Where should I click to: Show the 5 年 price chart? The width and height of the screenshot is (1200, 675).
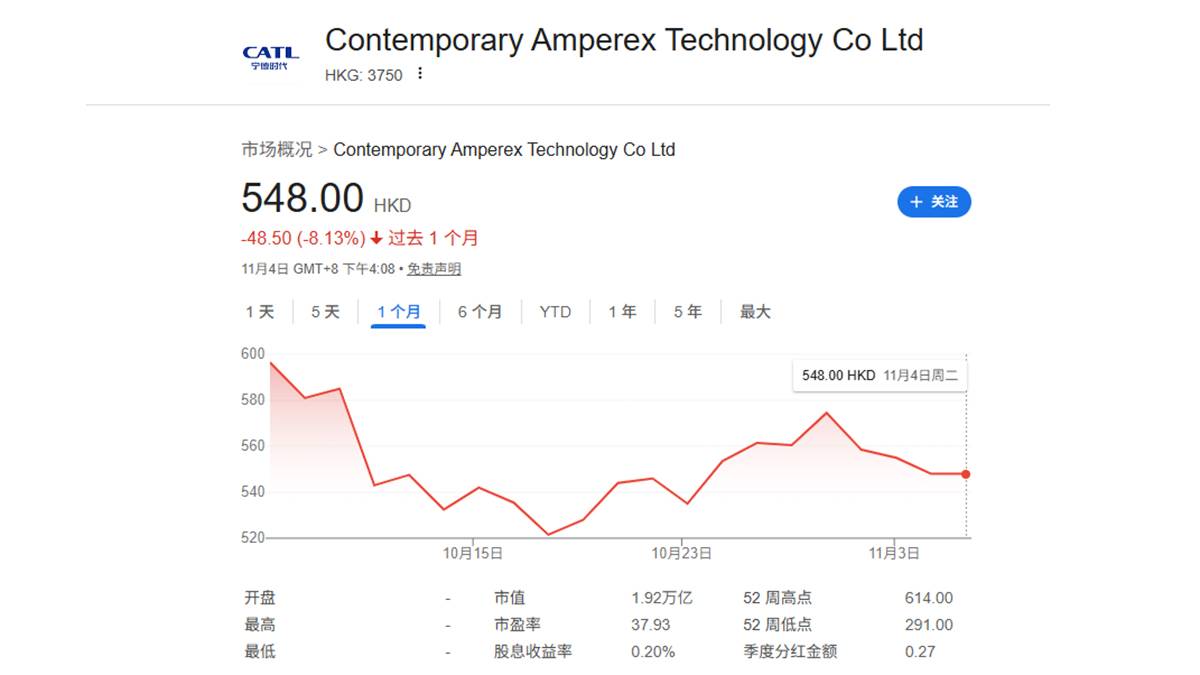point(688,312)
